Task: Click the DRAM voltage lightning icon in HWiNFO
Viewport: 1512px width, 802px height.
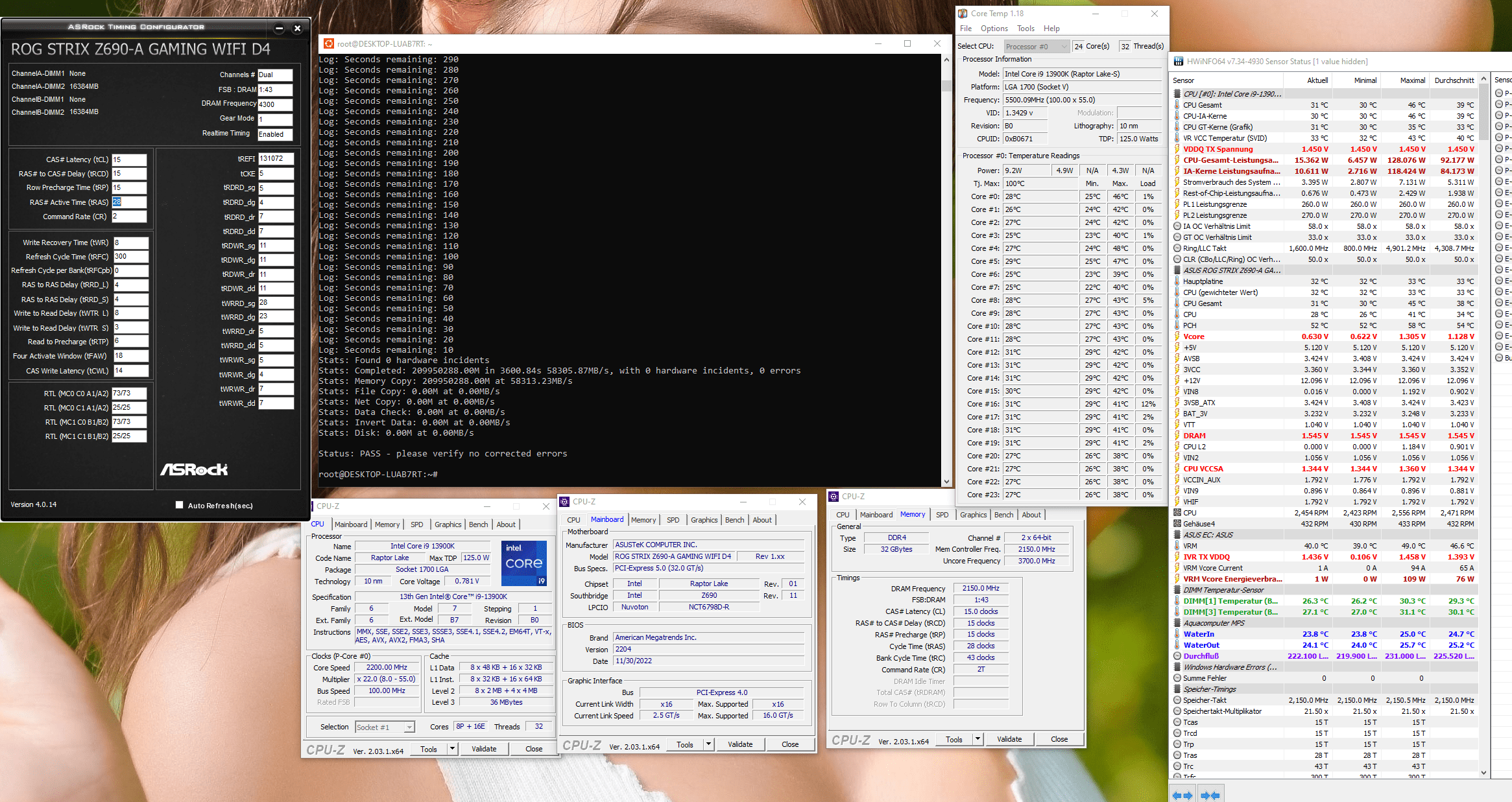Action: coord(1177,436)
